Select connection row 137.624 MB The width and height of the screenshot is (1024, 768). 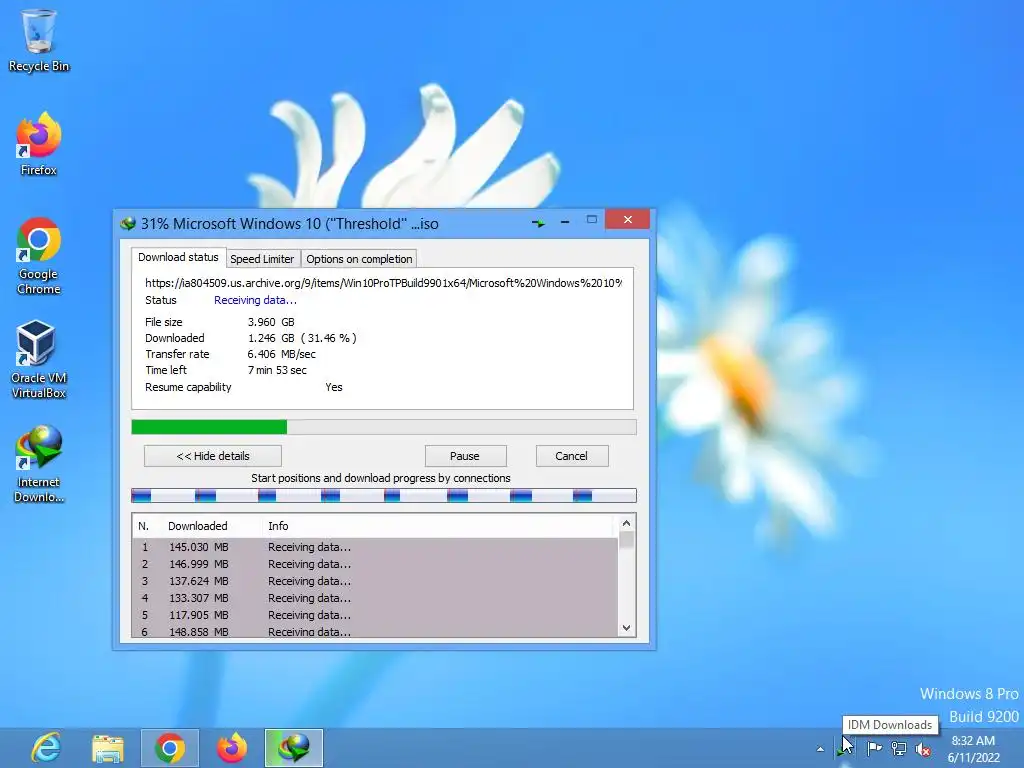point(375,581)
